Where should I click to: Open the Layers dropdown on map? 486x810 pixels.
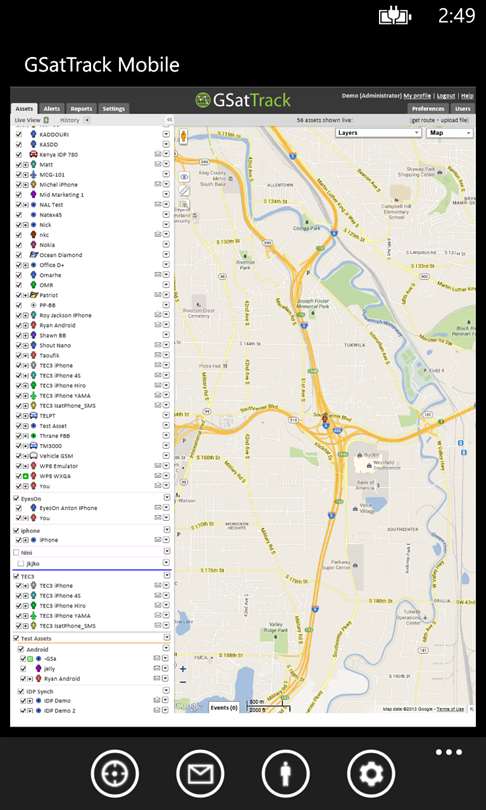click(379, 133)
